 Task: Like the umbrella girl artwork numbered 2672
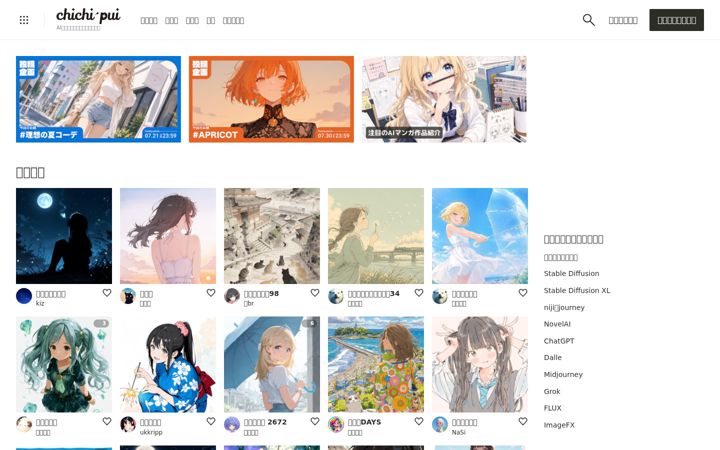[315, 422]
